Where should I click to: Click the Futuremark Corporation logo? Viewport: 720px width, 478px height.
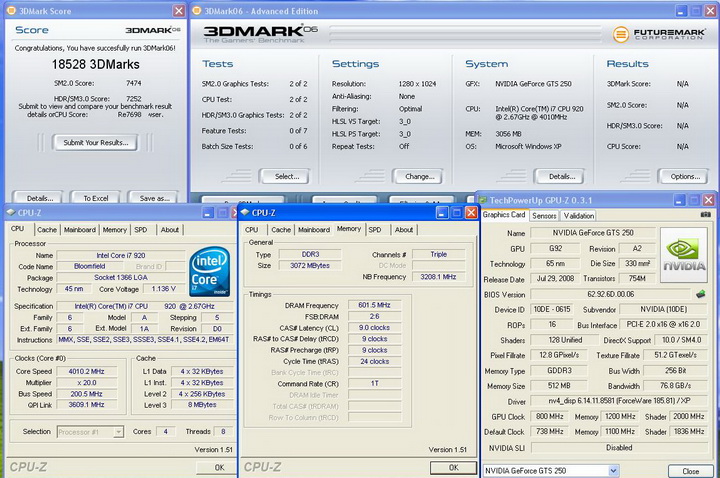tap(659, 34)
